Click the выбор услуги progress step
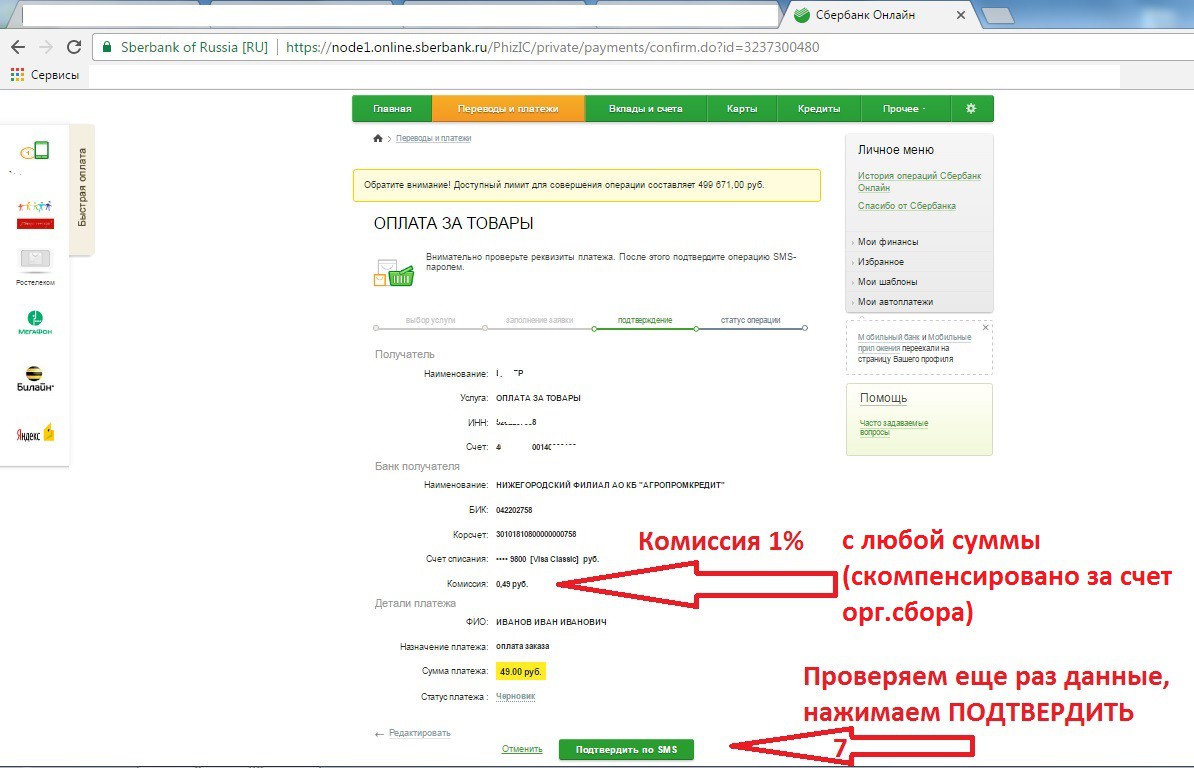Screen dimensions: 1194x768 click(430, 320)
